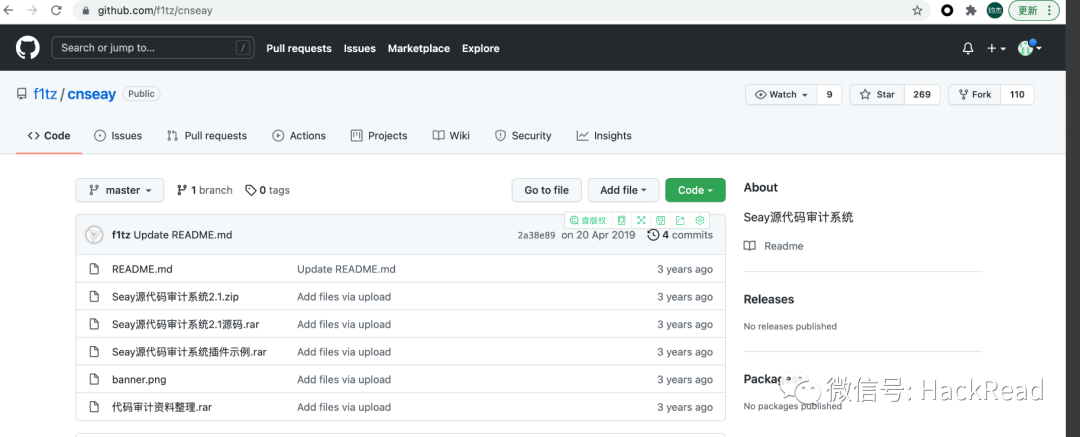The image size is (1080, 437).
Task: Click the 更新 update button in Chrome
Action: pos(1033,10)
